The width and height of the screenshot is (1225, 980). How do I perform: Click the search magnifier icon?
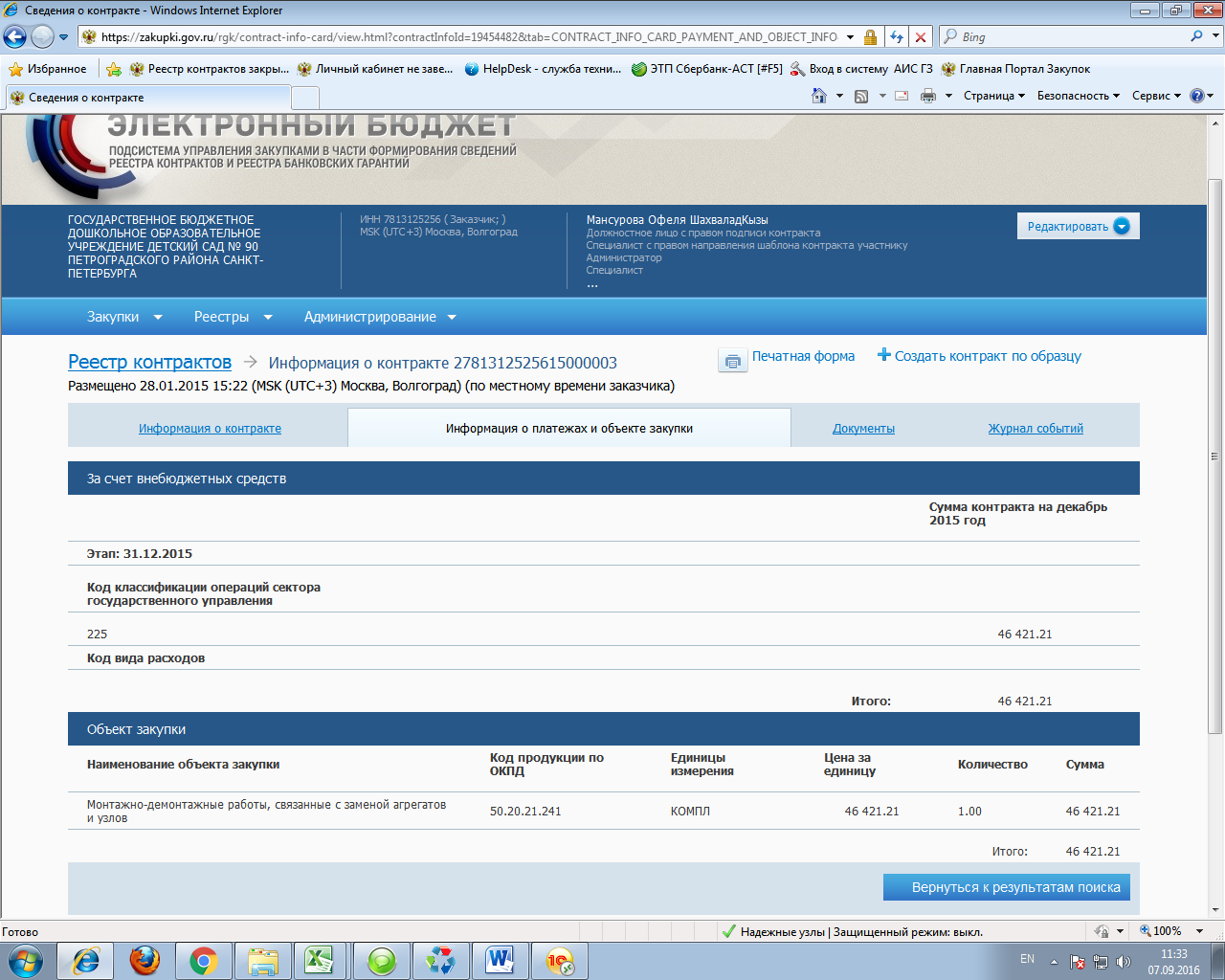point(1196,36)
